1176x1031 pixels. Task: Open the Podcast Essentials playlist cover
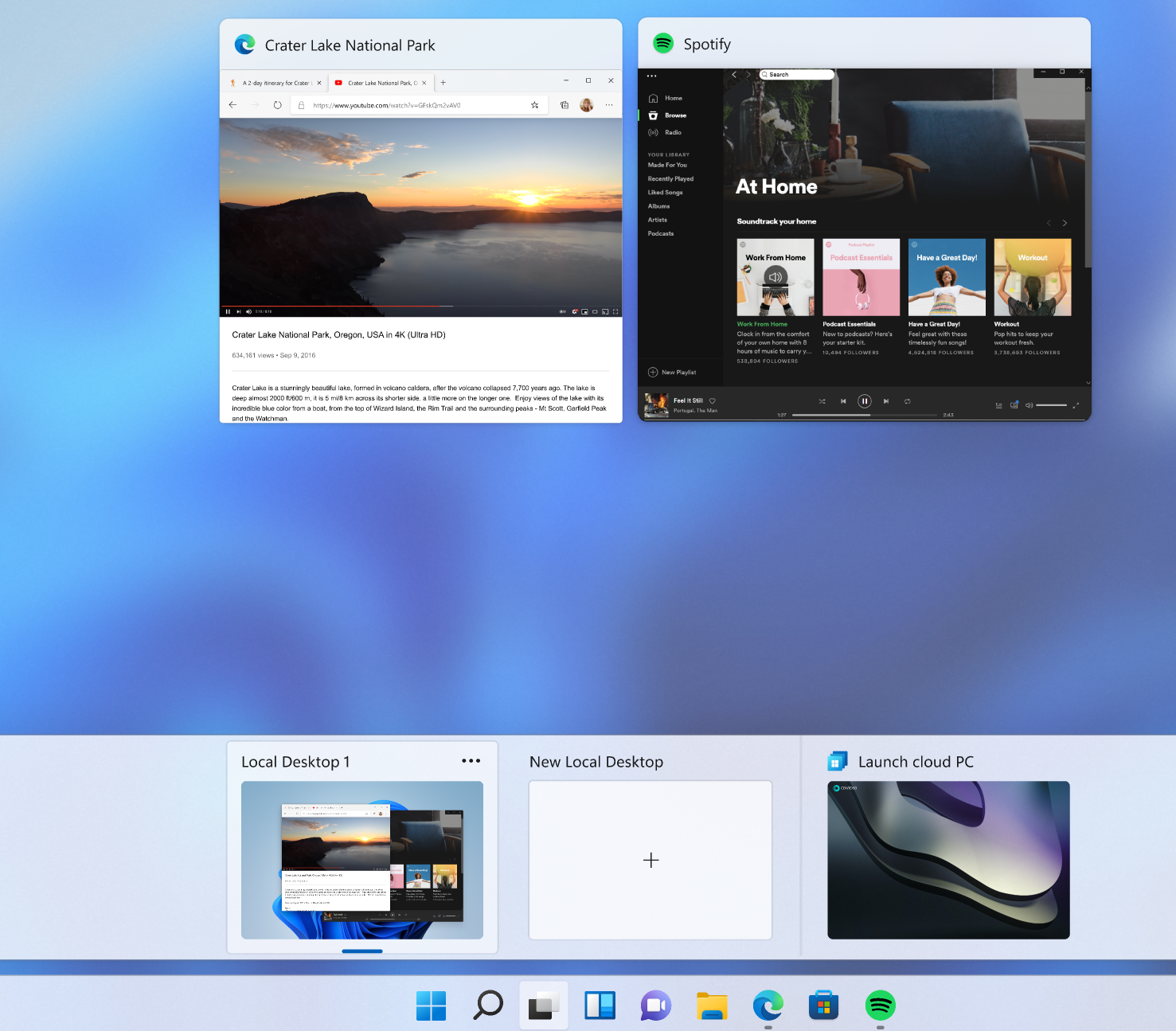click(861, 277)
